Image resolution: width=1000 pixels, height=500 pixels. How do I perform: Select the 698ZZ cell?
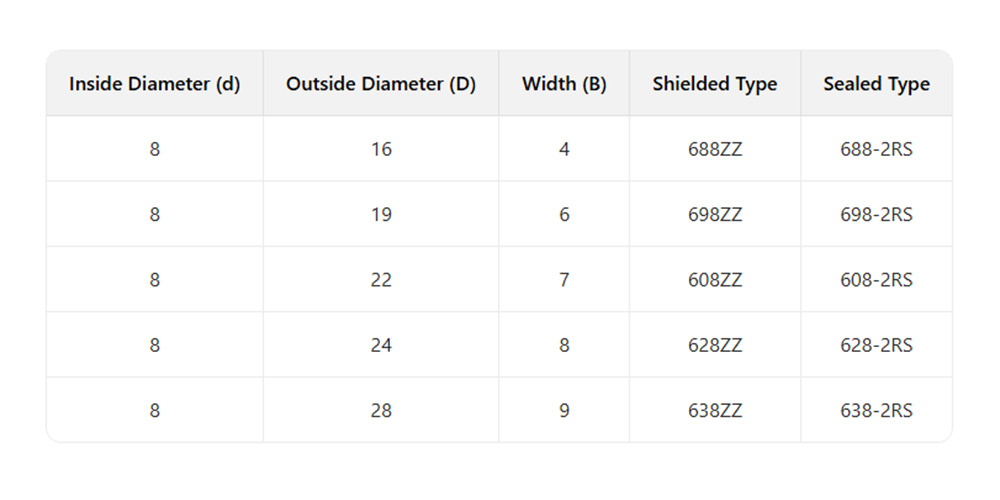click(x=715, y=215)
